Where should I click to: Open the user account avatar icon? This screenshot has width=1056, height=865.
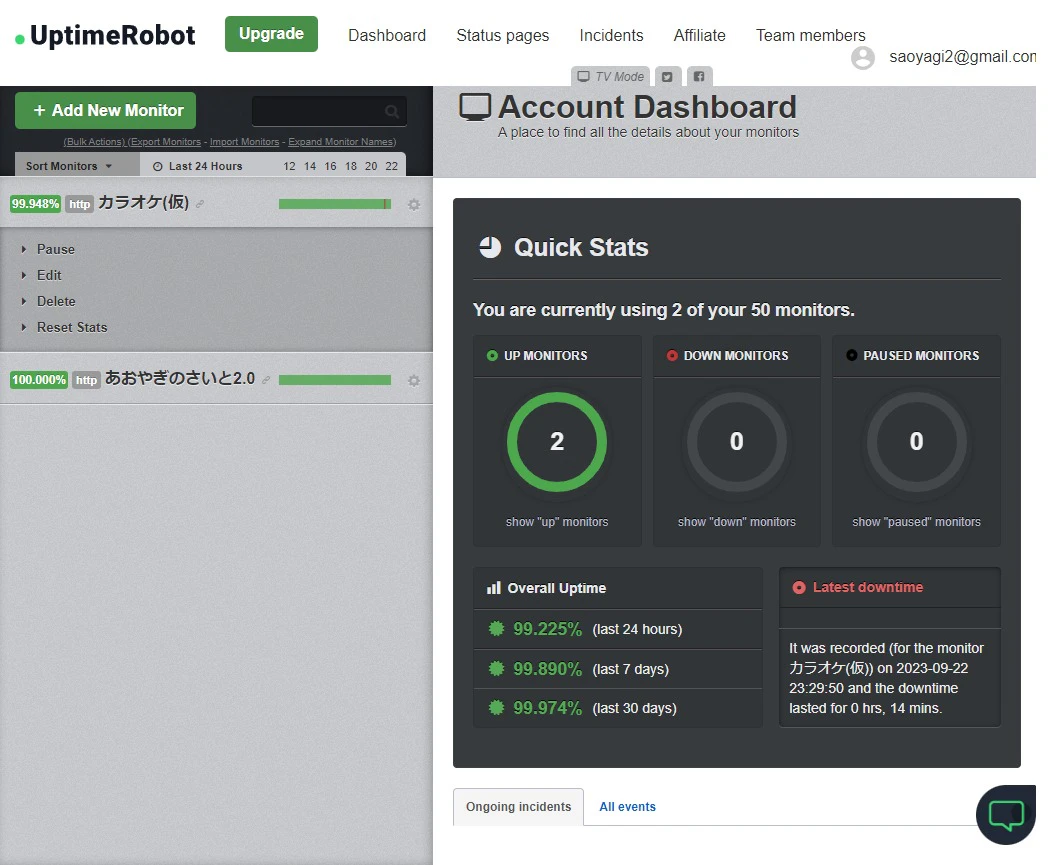(x=863, y=58)
